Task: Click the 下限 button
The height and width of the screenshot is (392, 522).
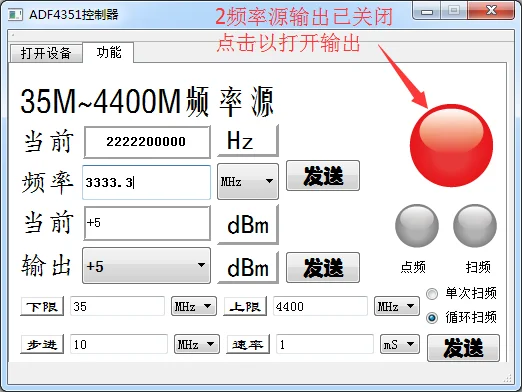Action: (x=42, y=306)
